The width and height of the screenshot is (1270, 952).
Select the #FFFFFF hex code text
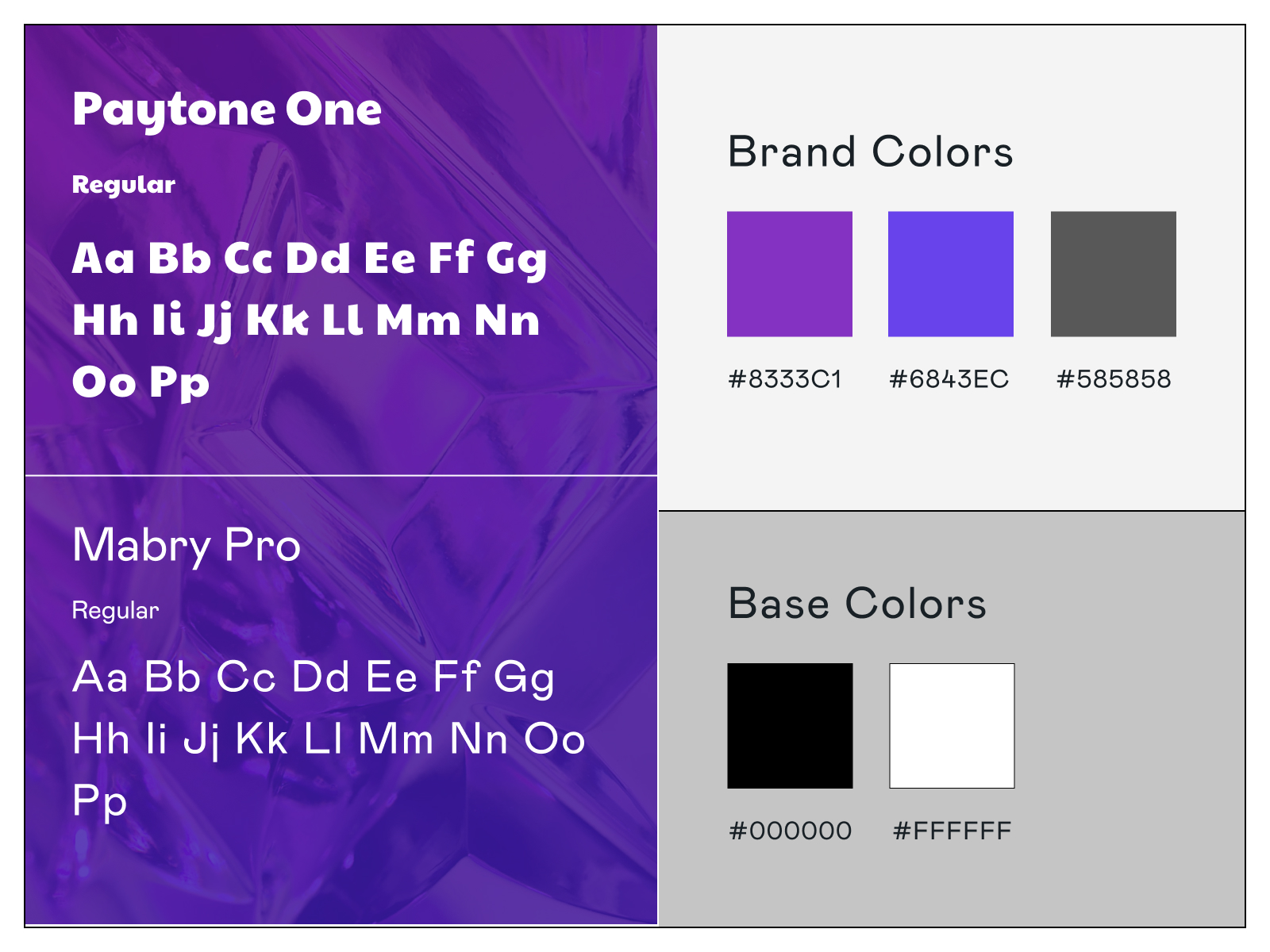coord(952,831)
